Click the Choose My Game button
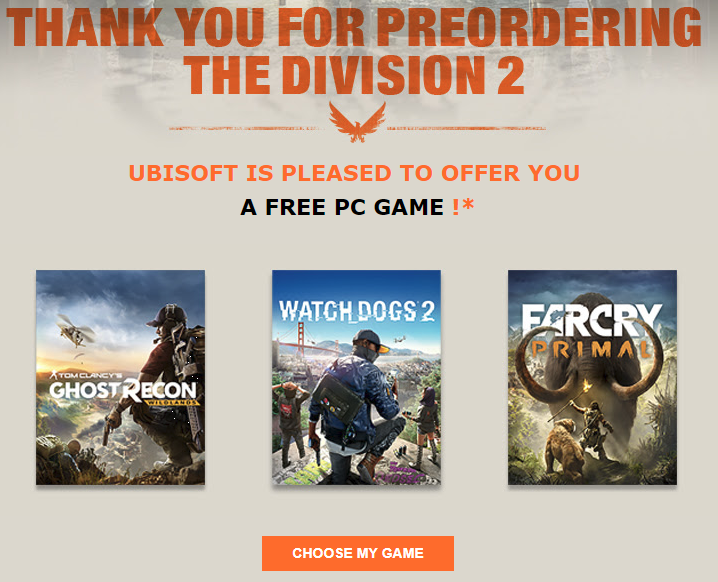This screenshot has width=718, height=582. 358,553
